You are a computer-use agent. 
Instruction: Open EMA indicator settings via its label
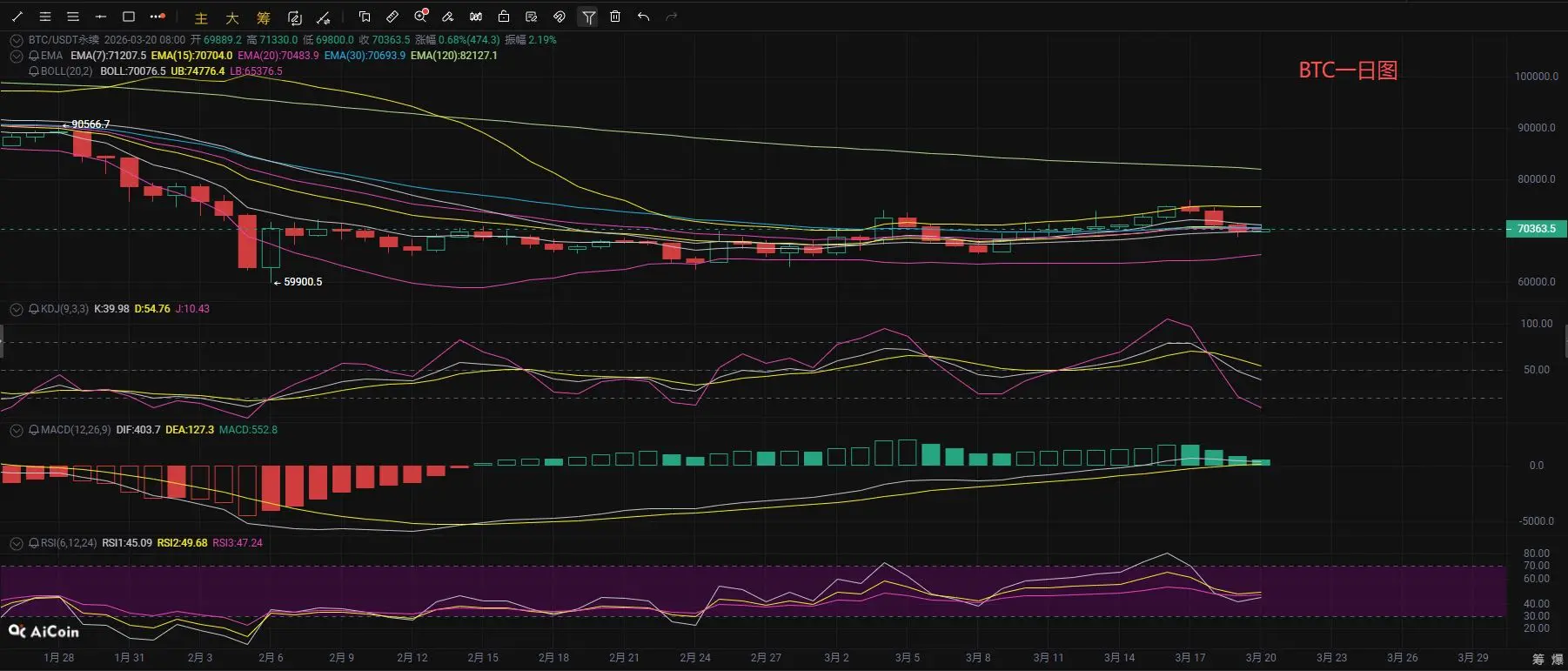tap(51, 56)
